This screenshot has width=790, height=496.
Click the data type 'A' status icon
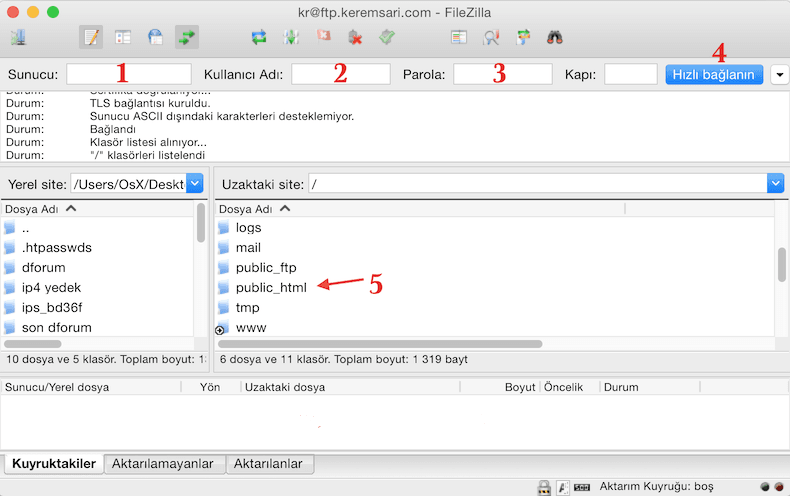click(x=563, y=487)
